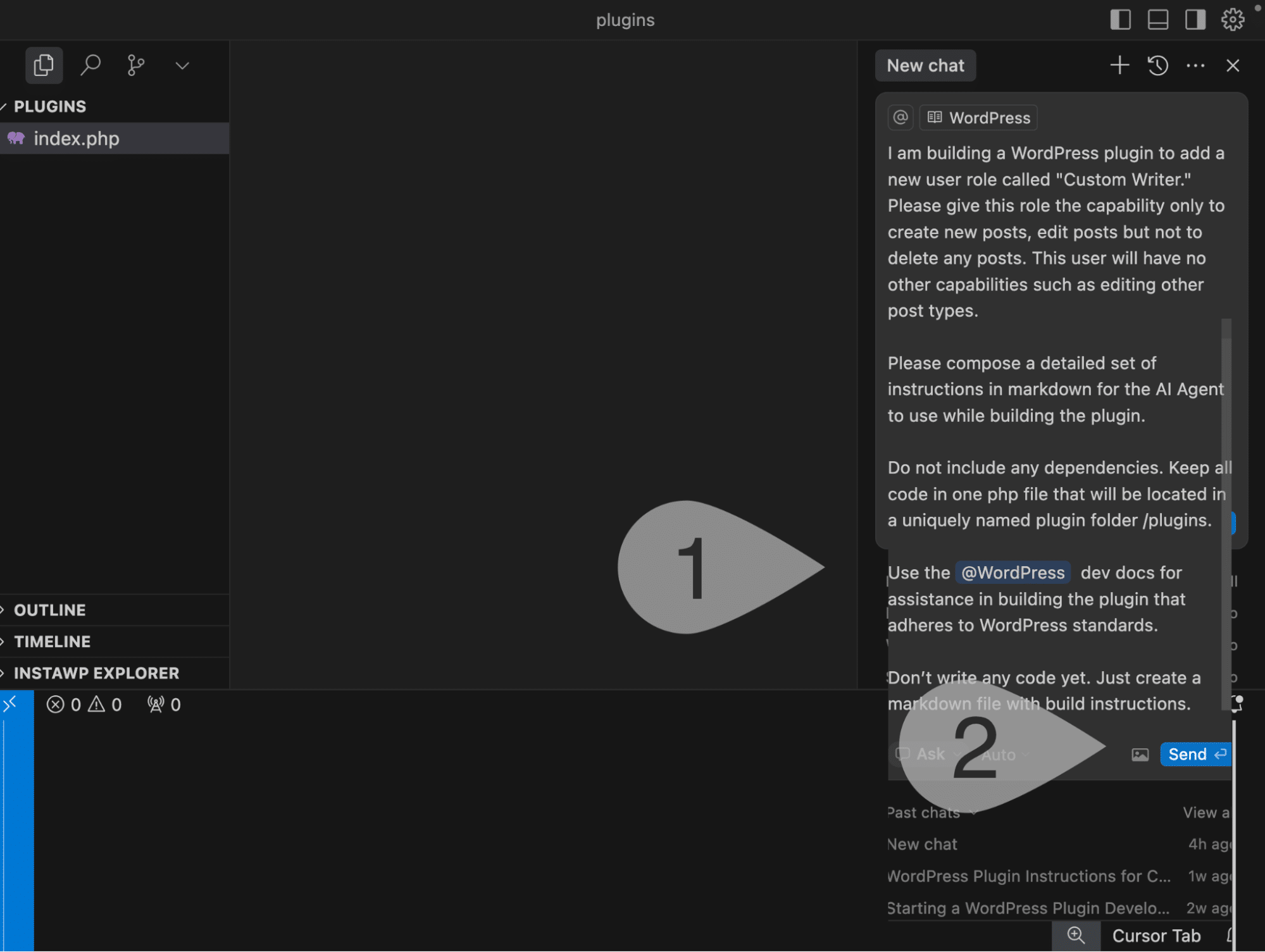The width and height of the screenshot is (1265, 952).
Task: Show chat history
Action: pos(1157,65)
